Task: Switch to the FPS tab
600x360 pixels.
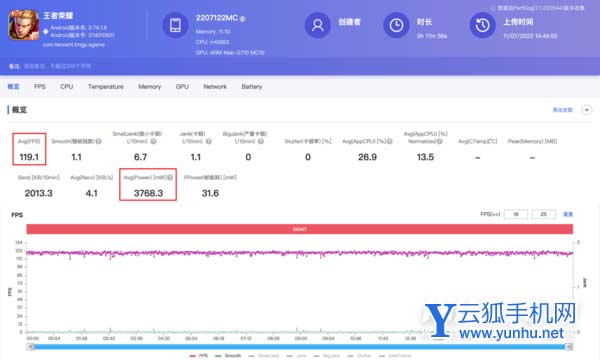Action: point(40,86)
